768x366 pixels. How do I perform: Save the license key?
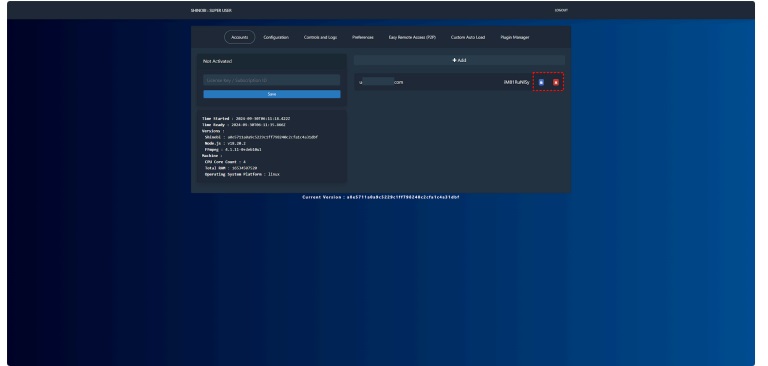click(x=272, y=94)
